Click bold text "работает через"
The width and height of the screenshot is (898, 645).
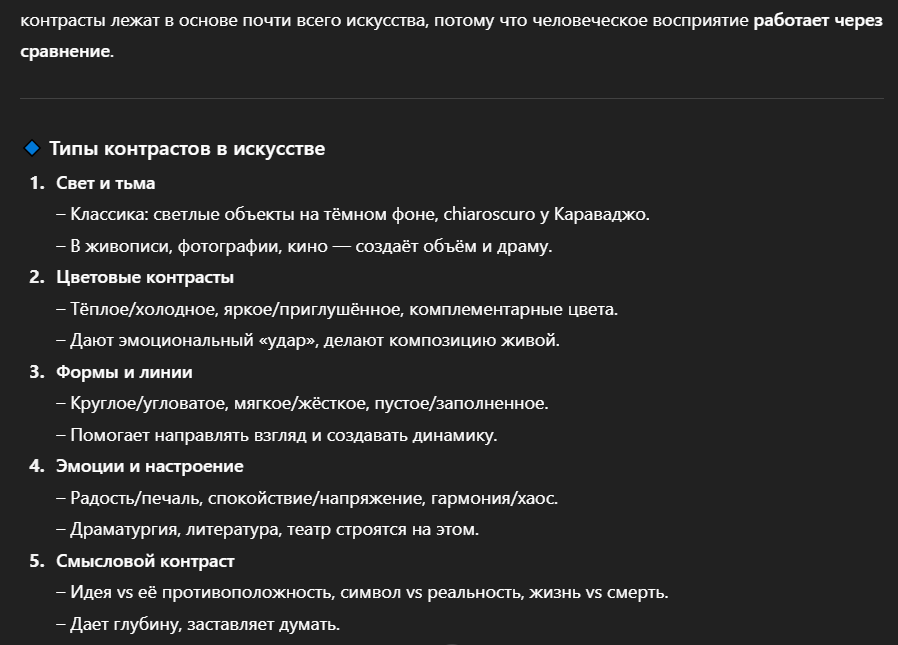[818, 21]
